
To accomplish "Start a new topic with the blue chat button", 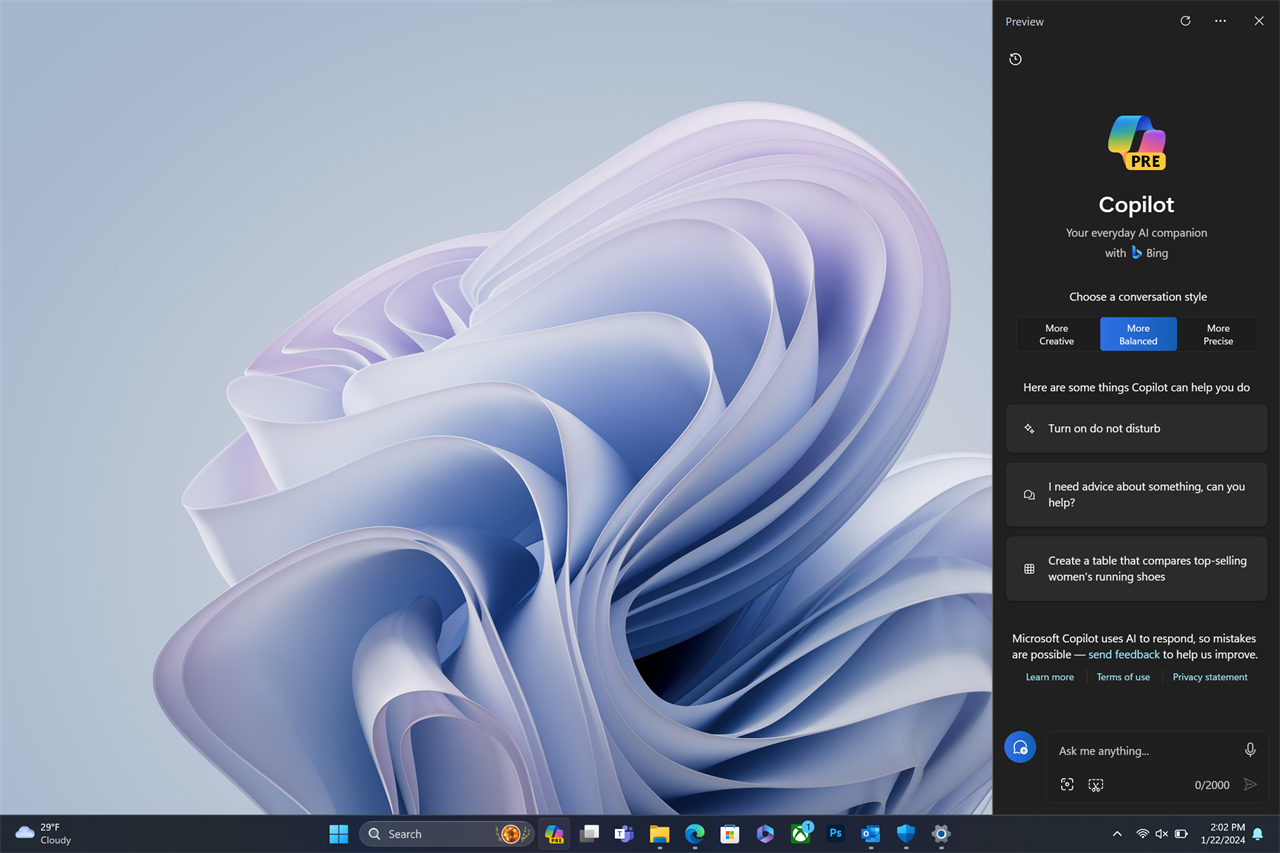I will point(1020,747).
